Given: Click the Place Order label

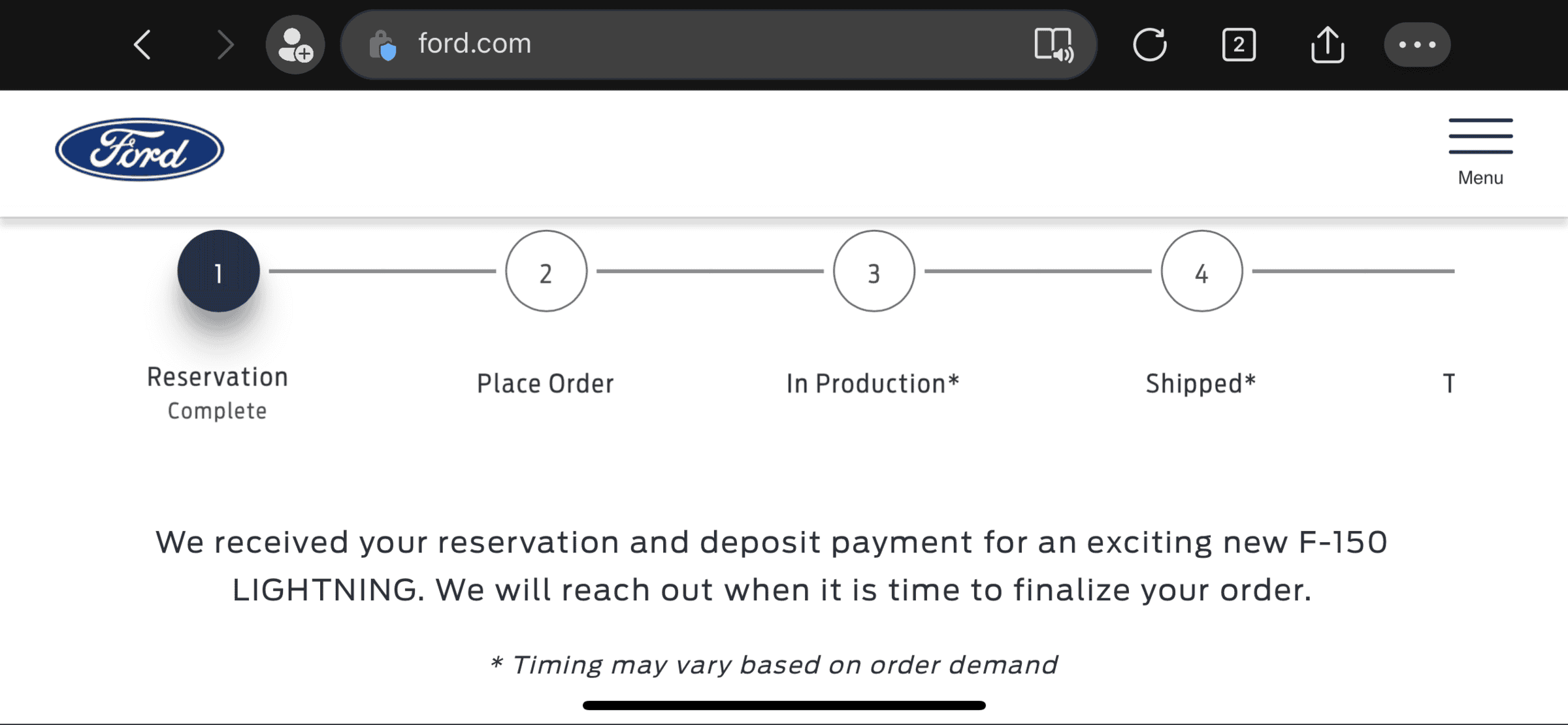Looking at the screenshot, I should coord(546,383).
